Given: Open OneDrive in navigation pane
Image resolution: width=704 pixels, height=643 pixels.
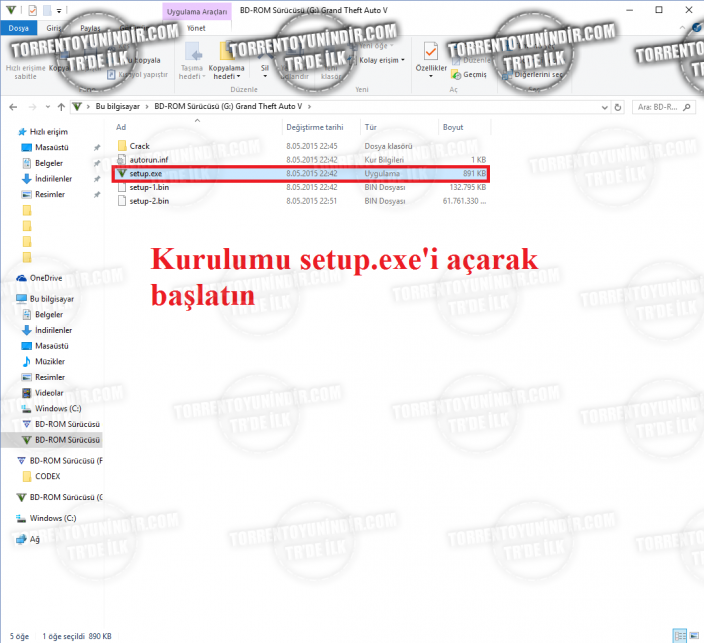Looking at the screenshot, I should click(x=46, y=278).
